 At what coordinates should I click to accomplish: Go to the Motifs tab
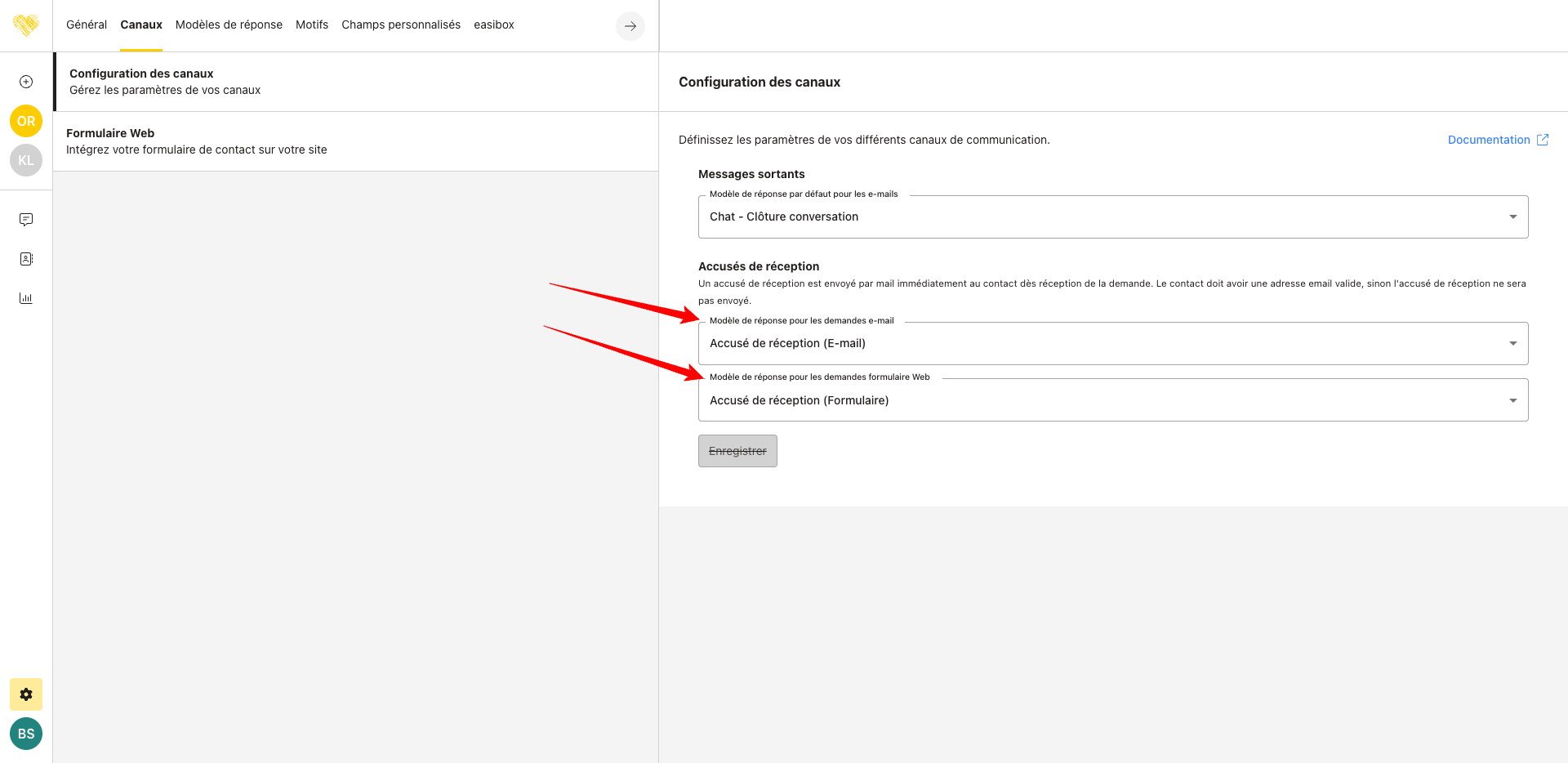312,25
